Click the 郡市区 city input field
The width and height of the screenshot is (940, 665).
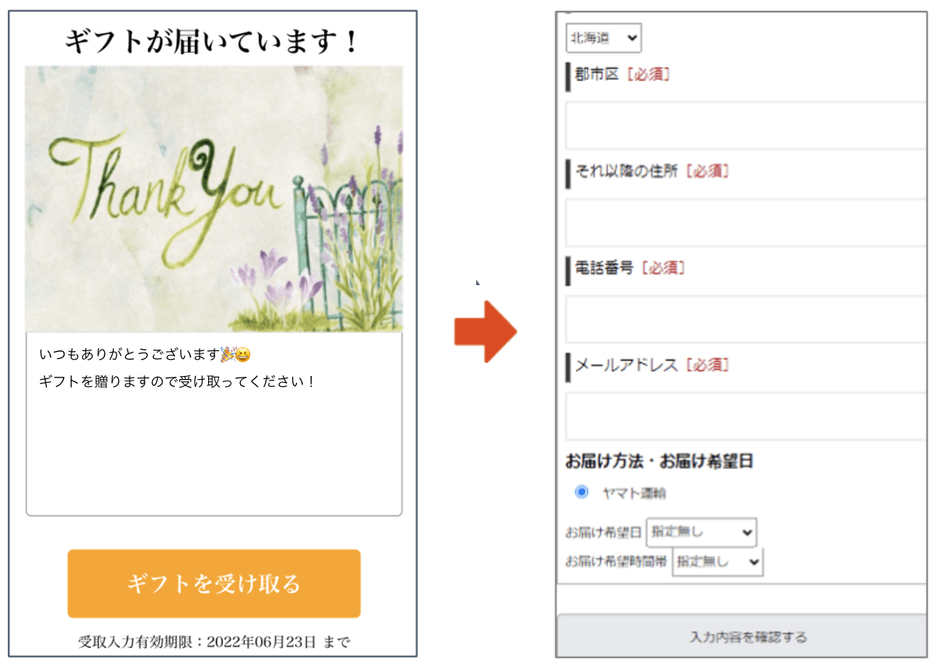[745, 125]
